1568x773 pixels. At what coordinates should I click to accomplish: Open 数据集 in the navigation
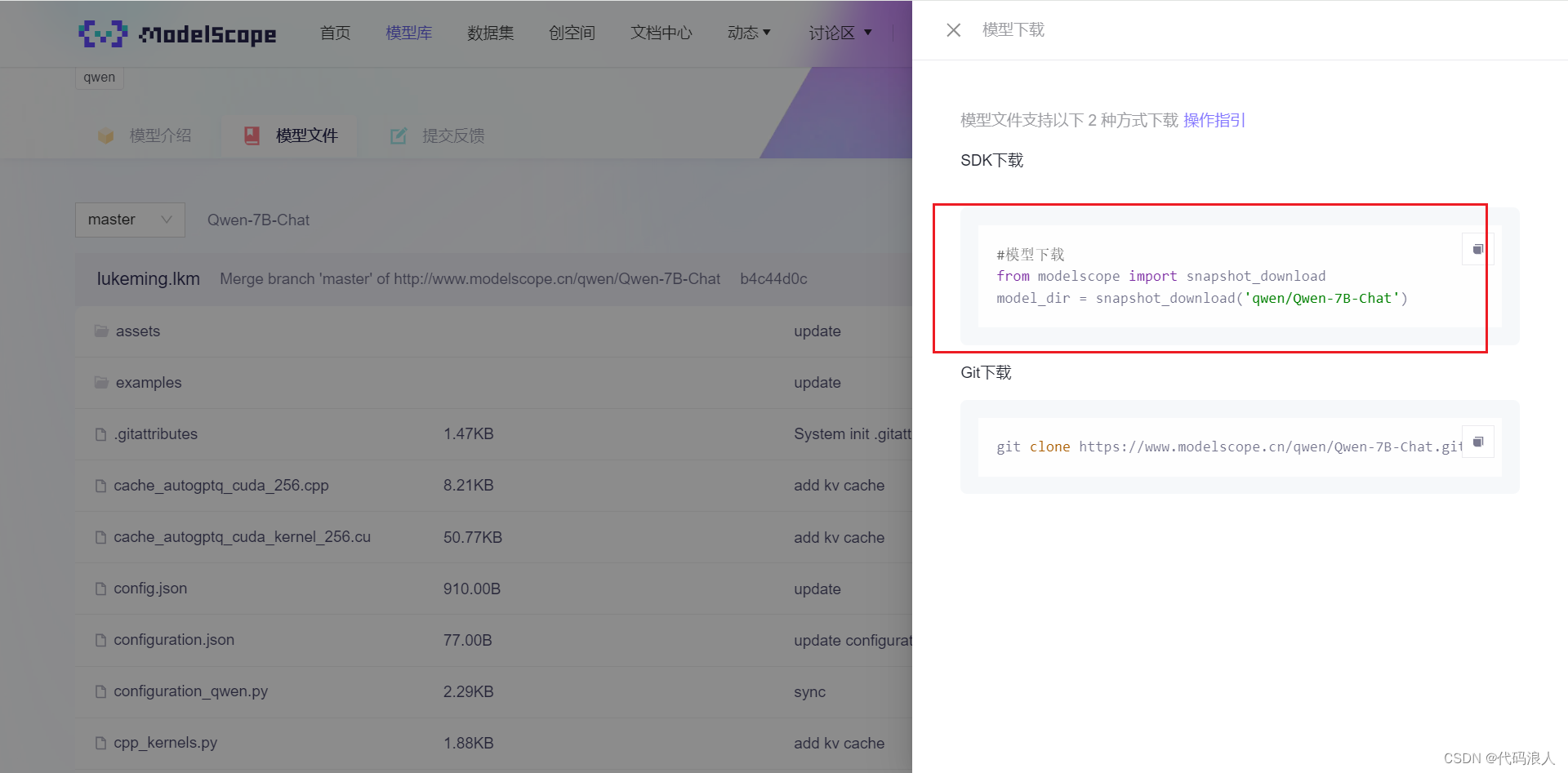(490, 33)
